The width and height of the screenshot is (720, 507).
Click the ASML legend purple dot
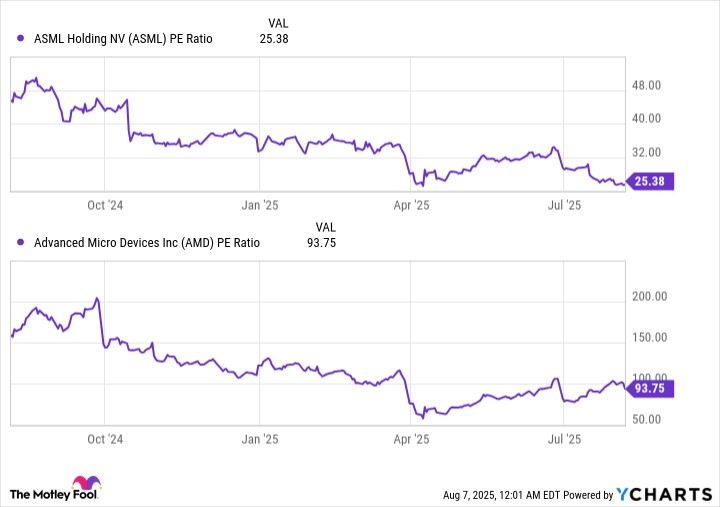pos(21,39)
